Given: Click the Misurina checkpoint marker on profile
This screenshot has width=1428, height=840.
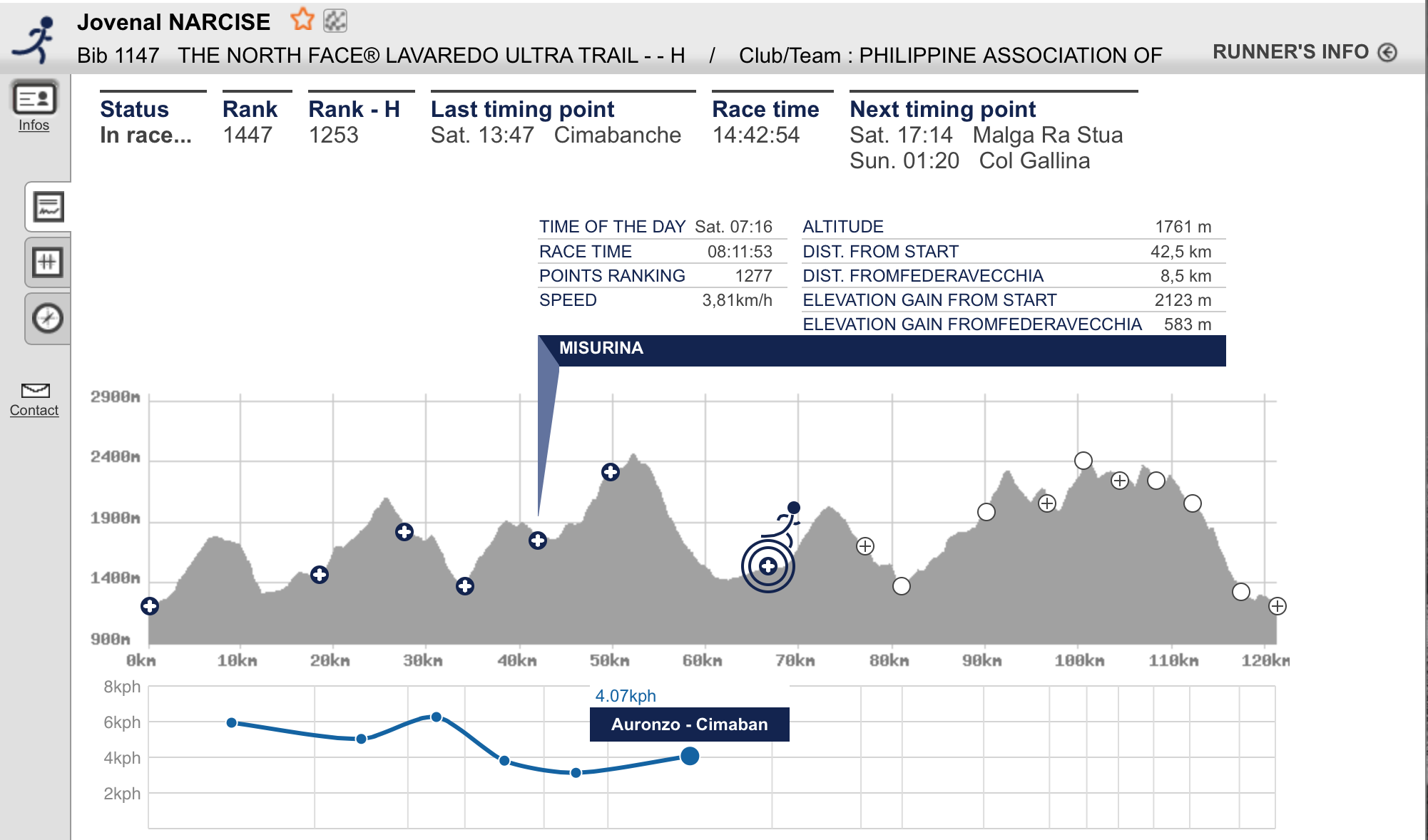Looking at the screenshot, I should pos(538,541).
